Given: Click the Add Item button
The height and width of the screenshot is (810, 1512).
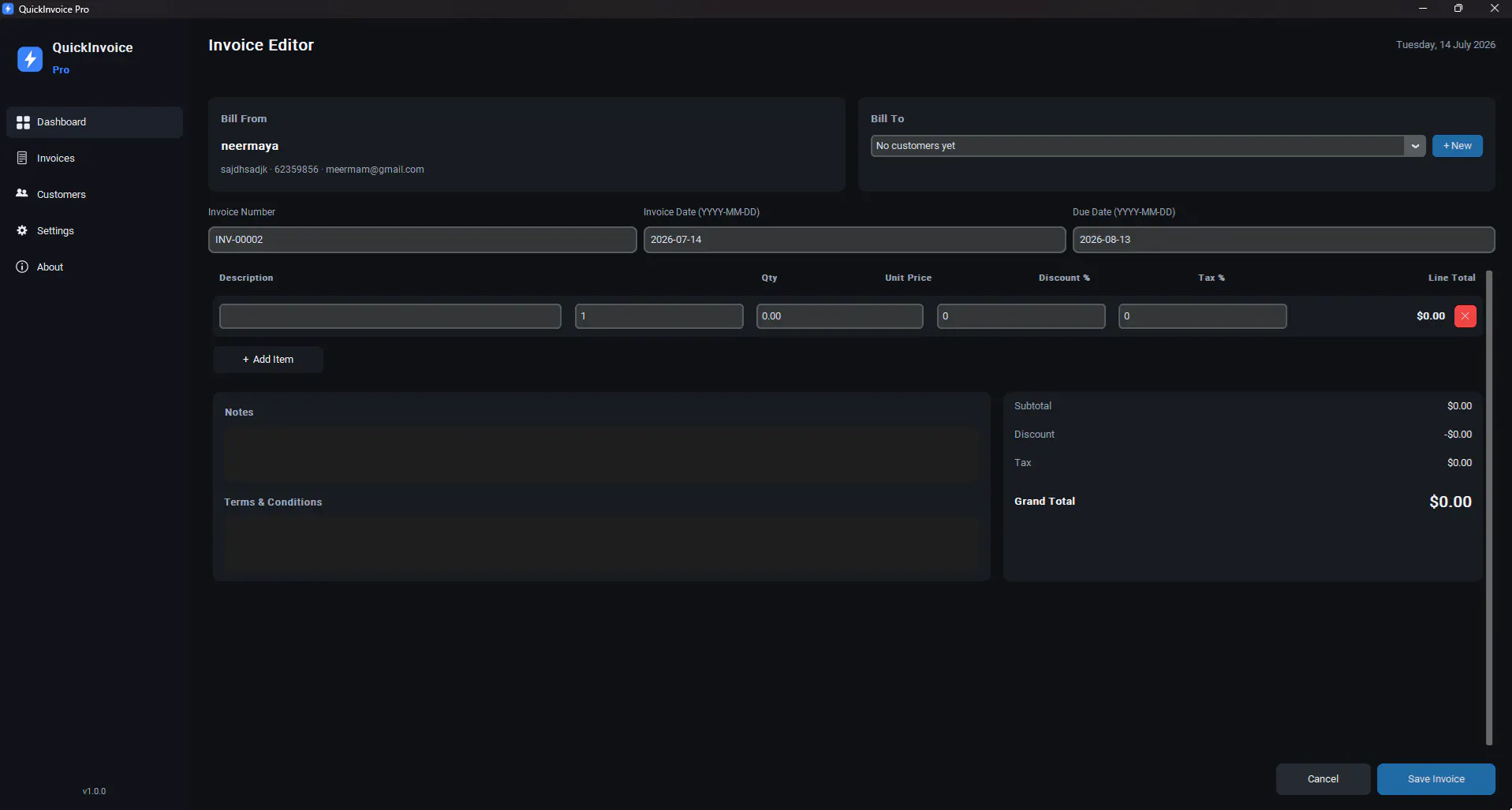Looking at the screenshot, I should pyautogui.click(x=268, y=360).
